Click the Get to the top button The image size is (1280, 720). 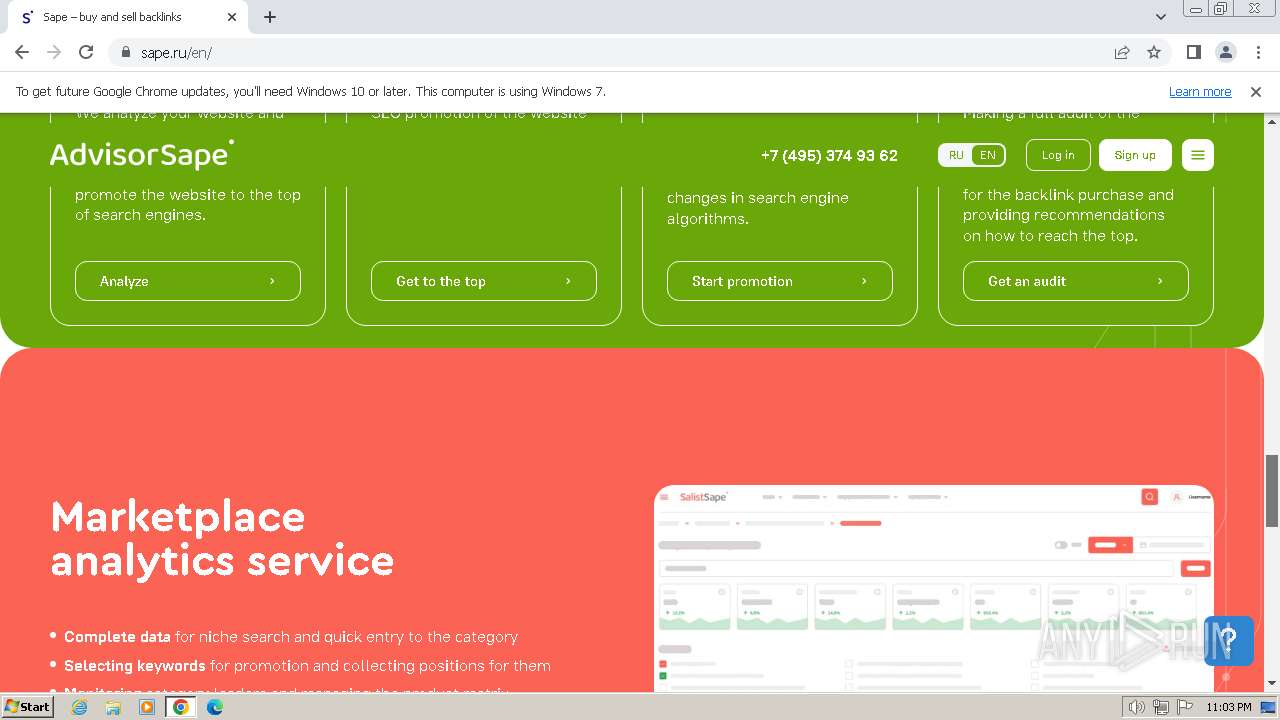point(484,281)
